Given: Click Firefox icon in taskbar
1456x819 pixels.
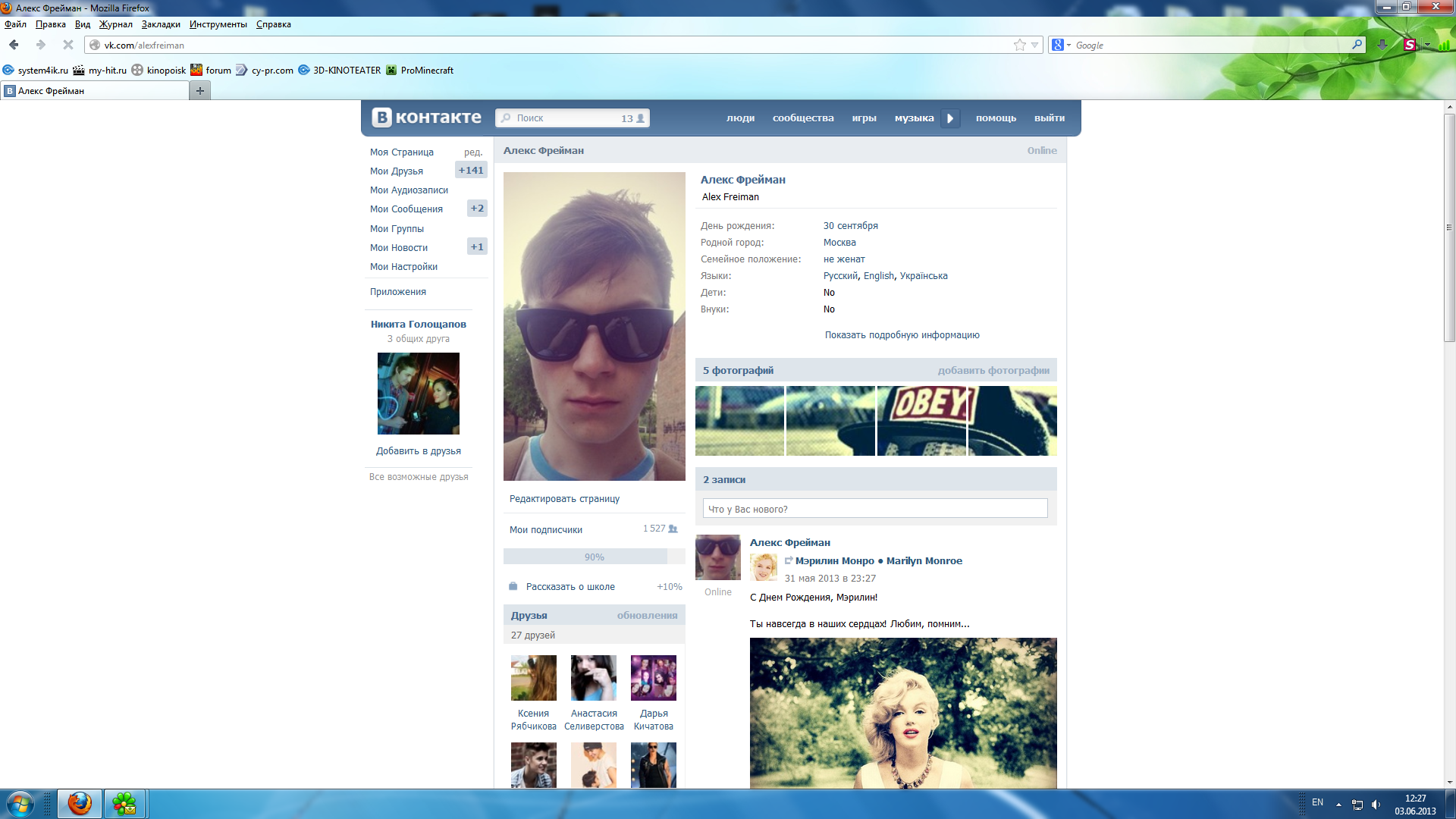Looking at the screenshot, I should (80, 804).
